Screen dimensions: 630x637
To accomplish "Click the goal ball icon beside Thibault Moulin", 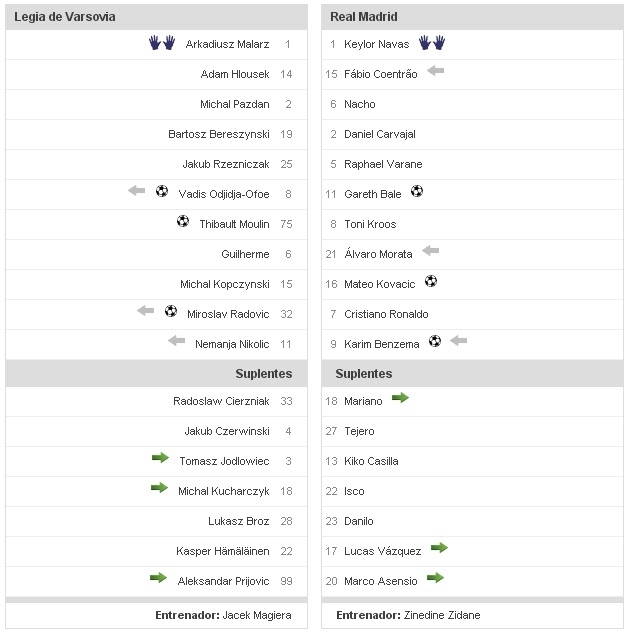I will [183, 222].
